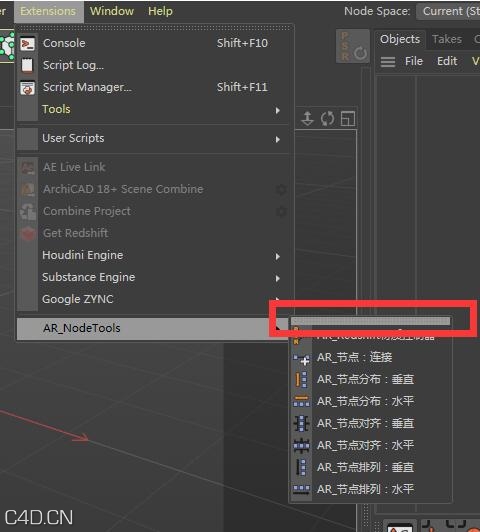Open Script Log entry
This screenshot has height=532, width=480.
[x=153, y=65]
